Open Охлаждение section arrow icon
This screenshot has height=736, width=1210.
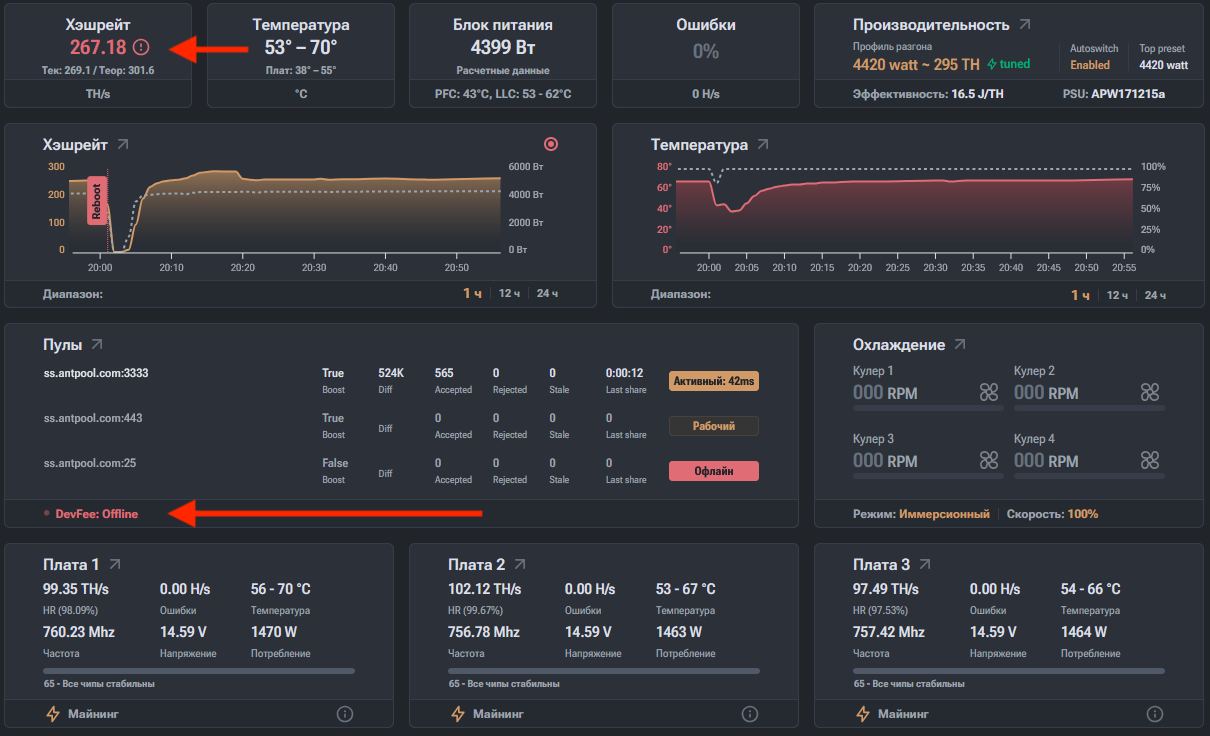coord(960,345)
